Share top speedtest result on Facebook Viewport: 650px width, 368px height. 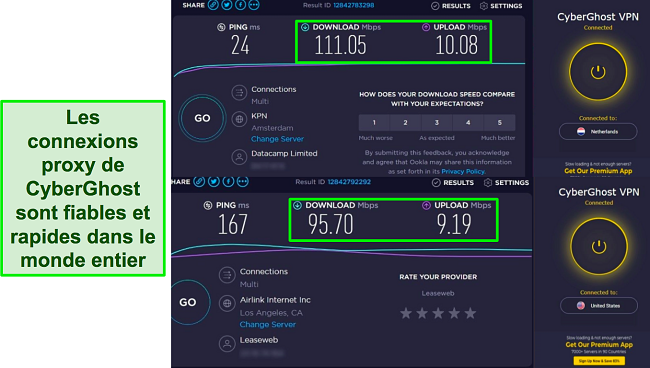pos(240,5)
